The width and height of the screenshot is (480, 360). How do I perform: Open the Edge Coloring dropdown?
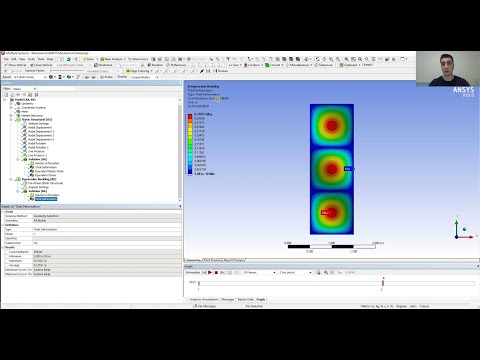click(139, 71)
